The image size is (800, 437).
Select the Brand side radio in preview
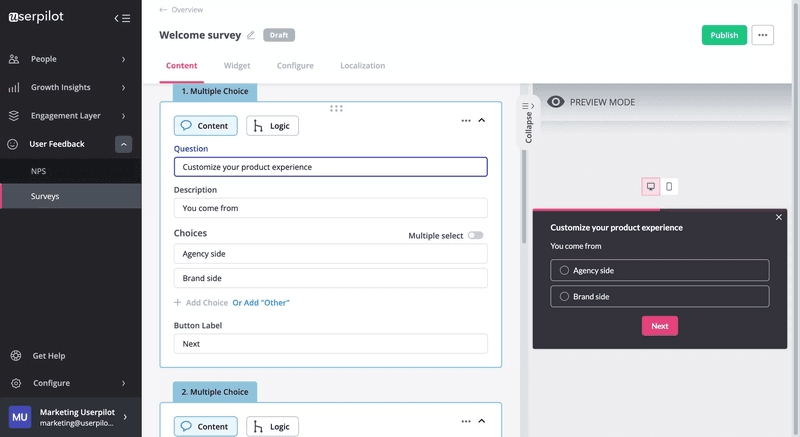(x=564, y=296)
